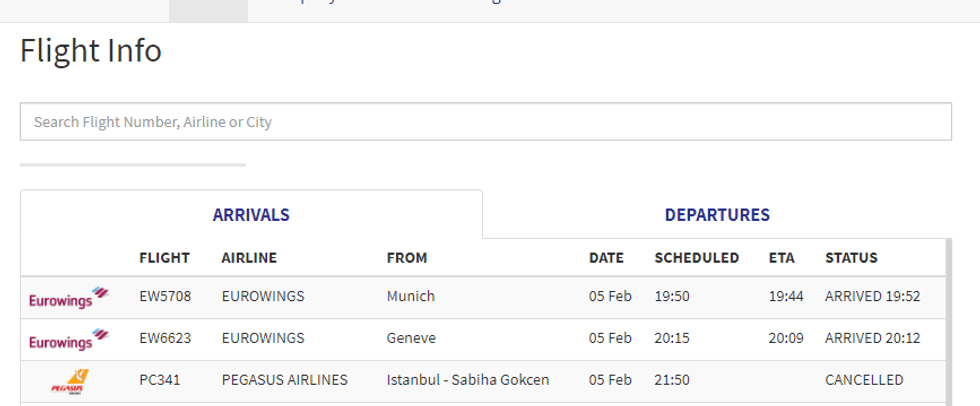Click the Eurowings logo for flight EW6623

click(69, 340)
